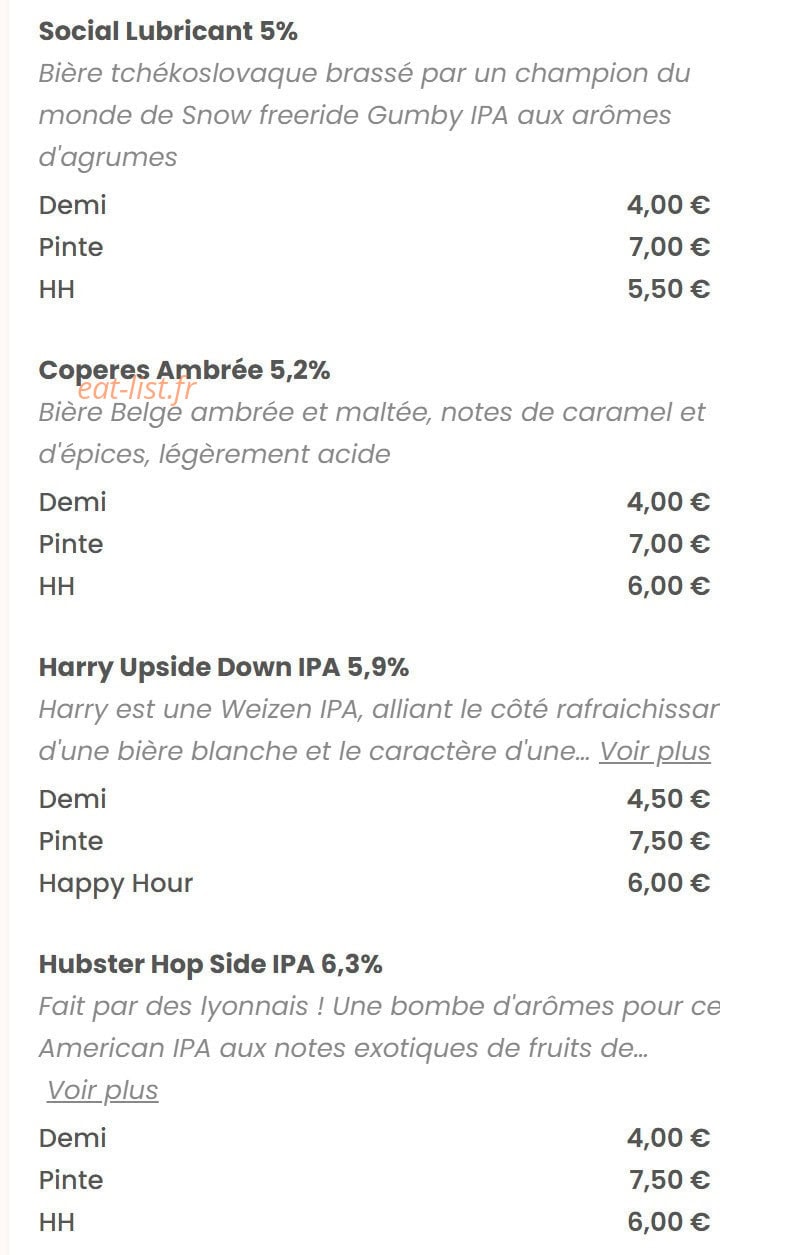The image size is (801, 1255).
Task: Click the Harry Upside Down IPA 5,9% title
Action: (x=224, y=667)
